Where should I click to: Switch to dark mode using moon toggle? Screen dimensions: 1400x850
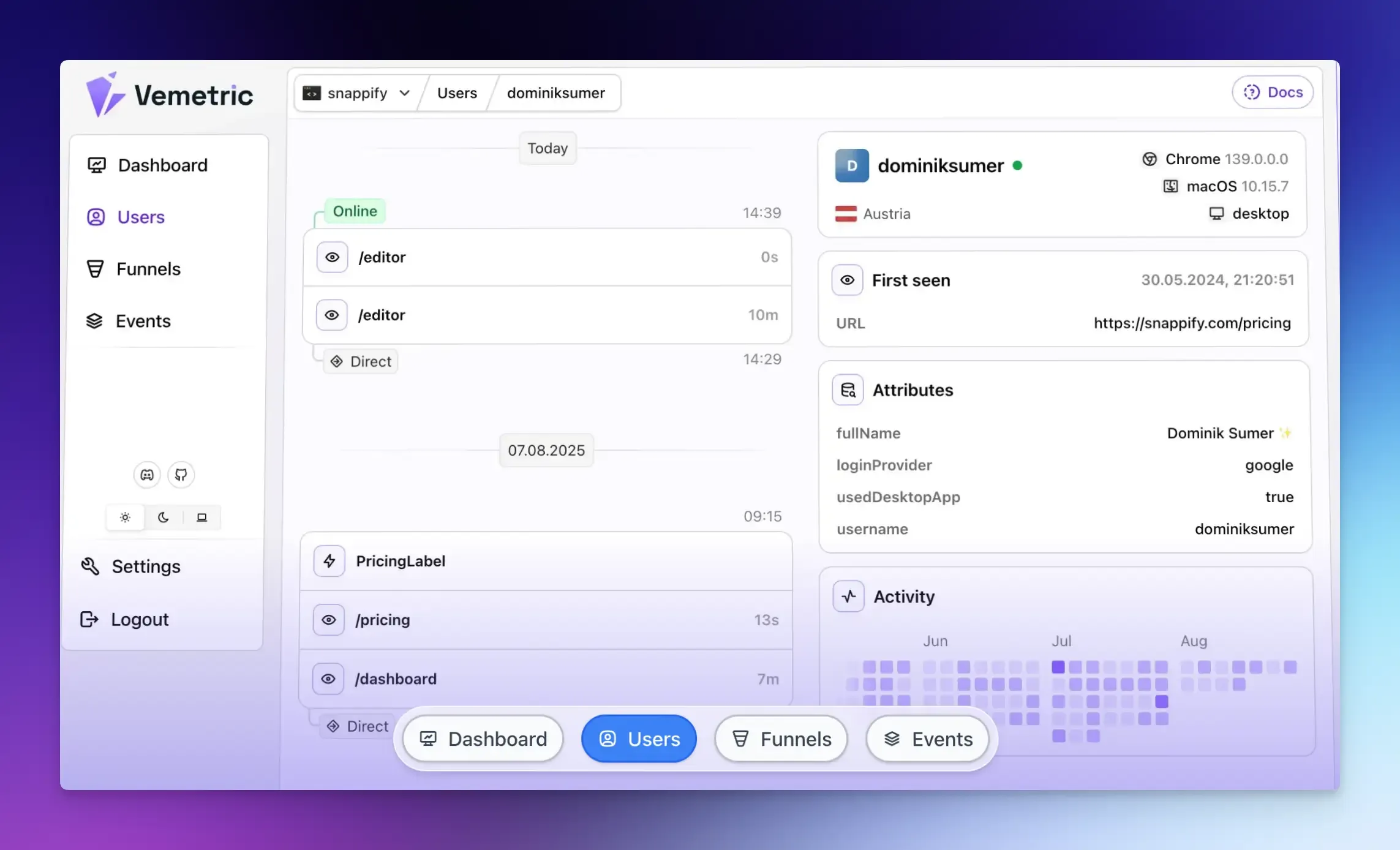[163, 517]
